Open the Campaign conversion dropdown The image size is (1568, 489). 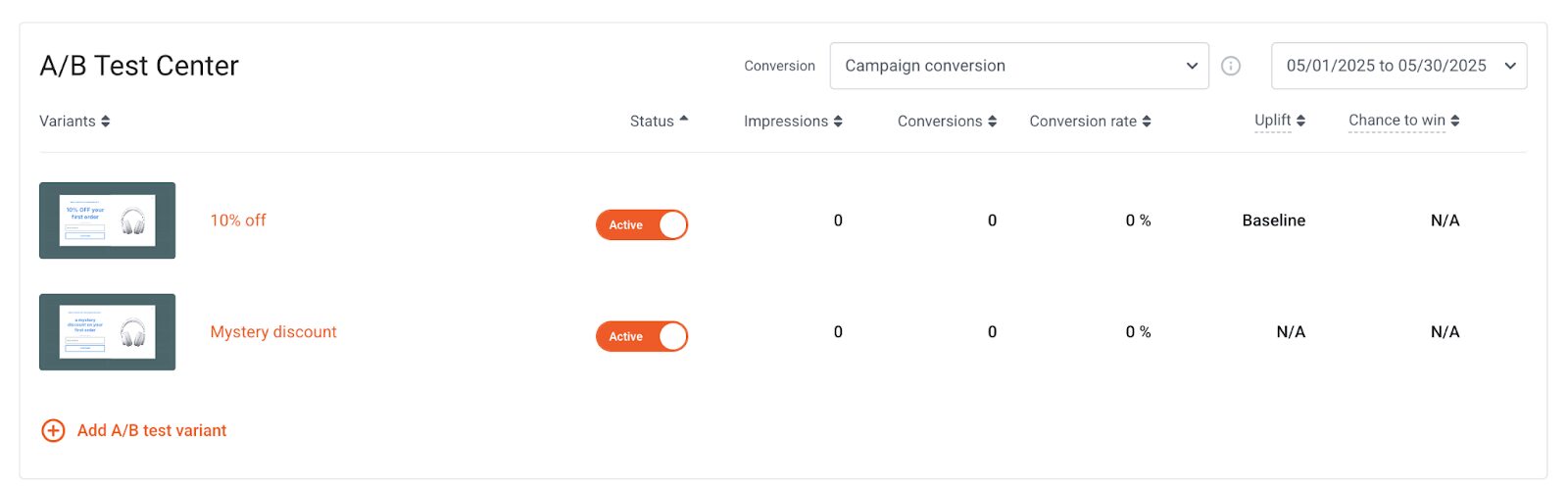1018,66
